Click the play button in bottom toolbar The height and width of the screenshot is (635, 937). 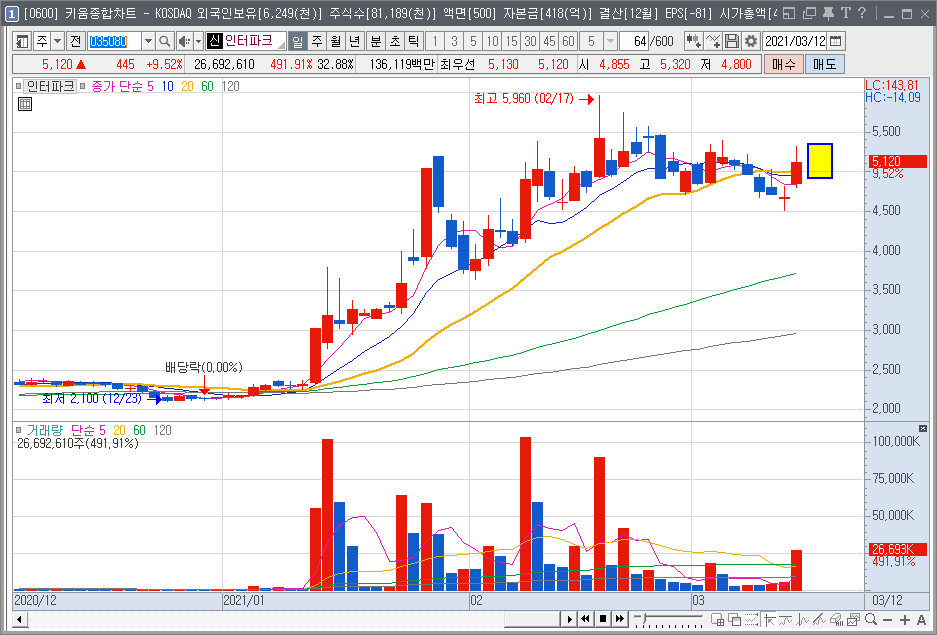point(569,619)
